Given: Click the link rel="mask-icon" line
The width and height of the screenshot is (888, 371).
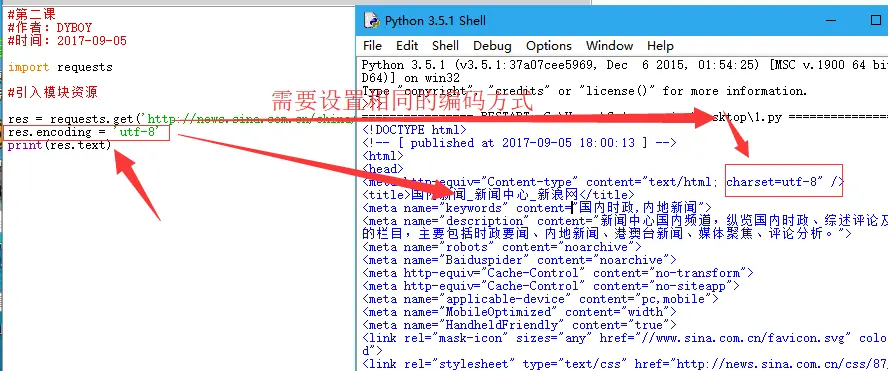Looking at the screenshot, I should click(625, 338).
